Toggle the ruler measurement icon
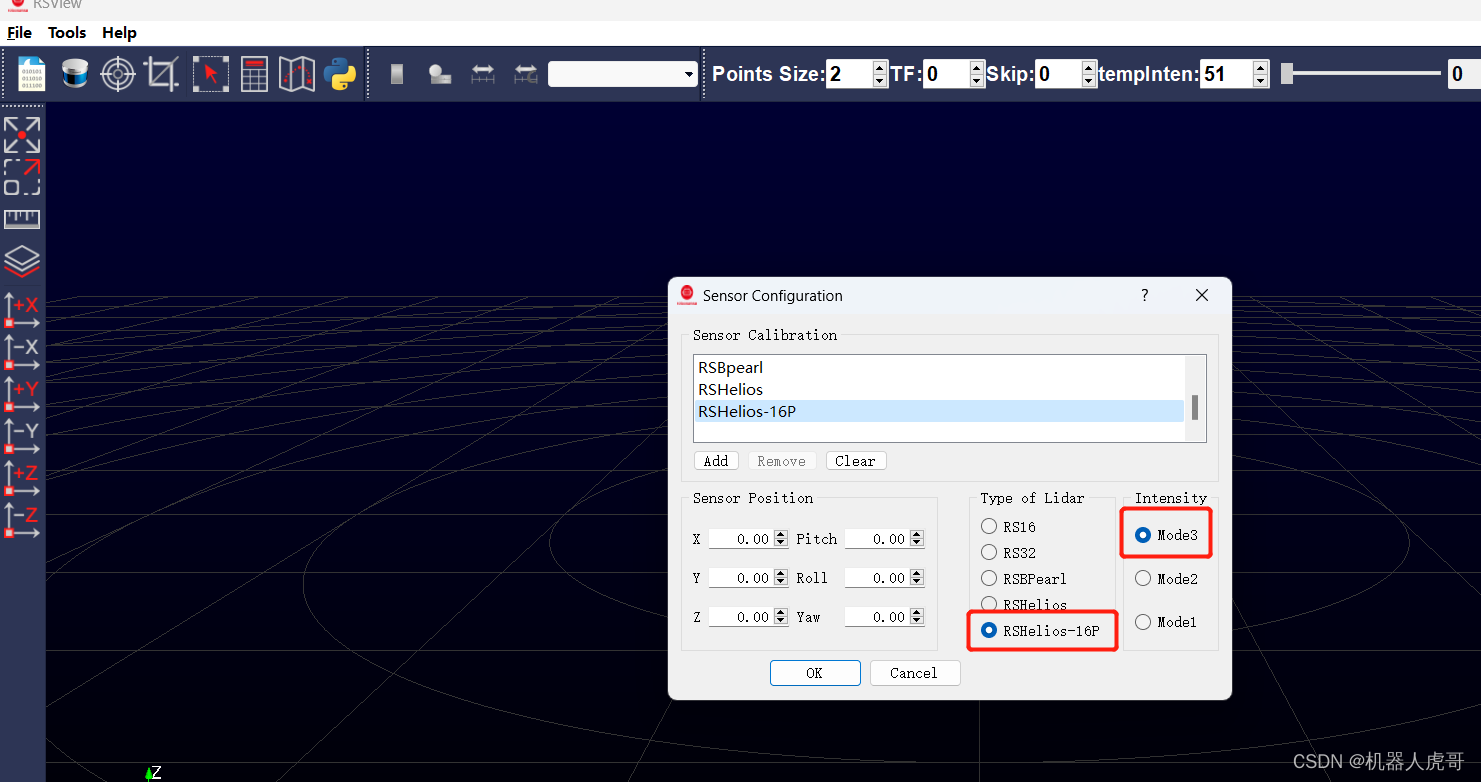The width and height of the screenshot is (1481, 782). pos(22,219)
